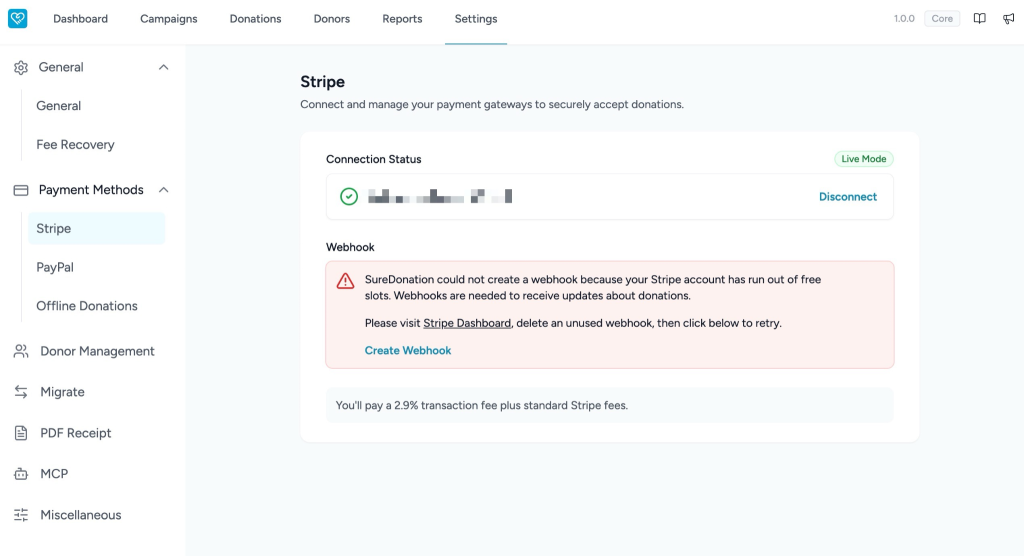Open PayPal payment settings

click(x=55, y=267)
